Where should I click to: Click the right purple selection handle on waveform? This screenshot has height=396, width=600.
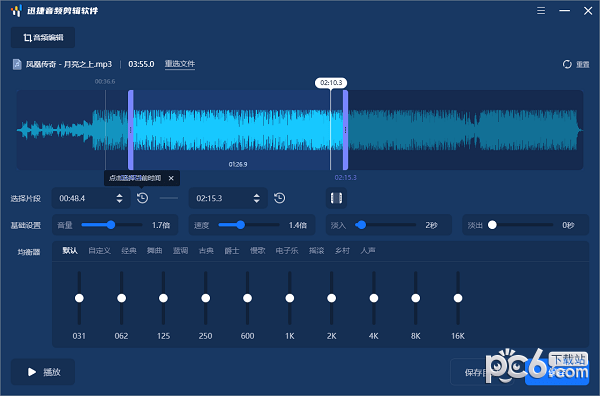click(x=345, y=130)
